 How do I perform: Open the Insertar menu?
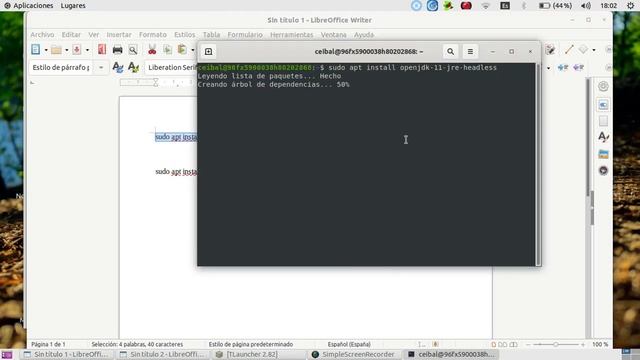119,35
